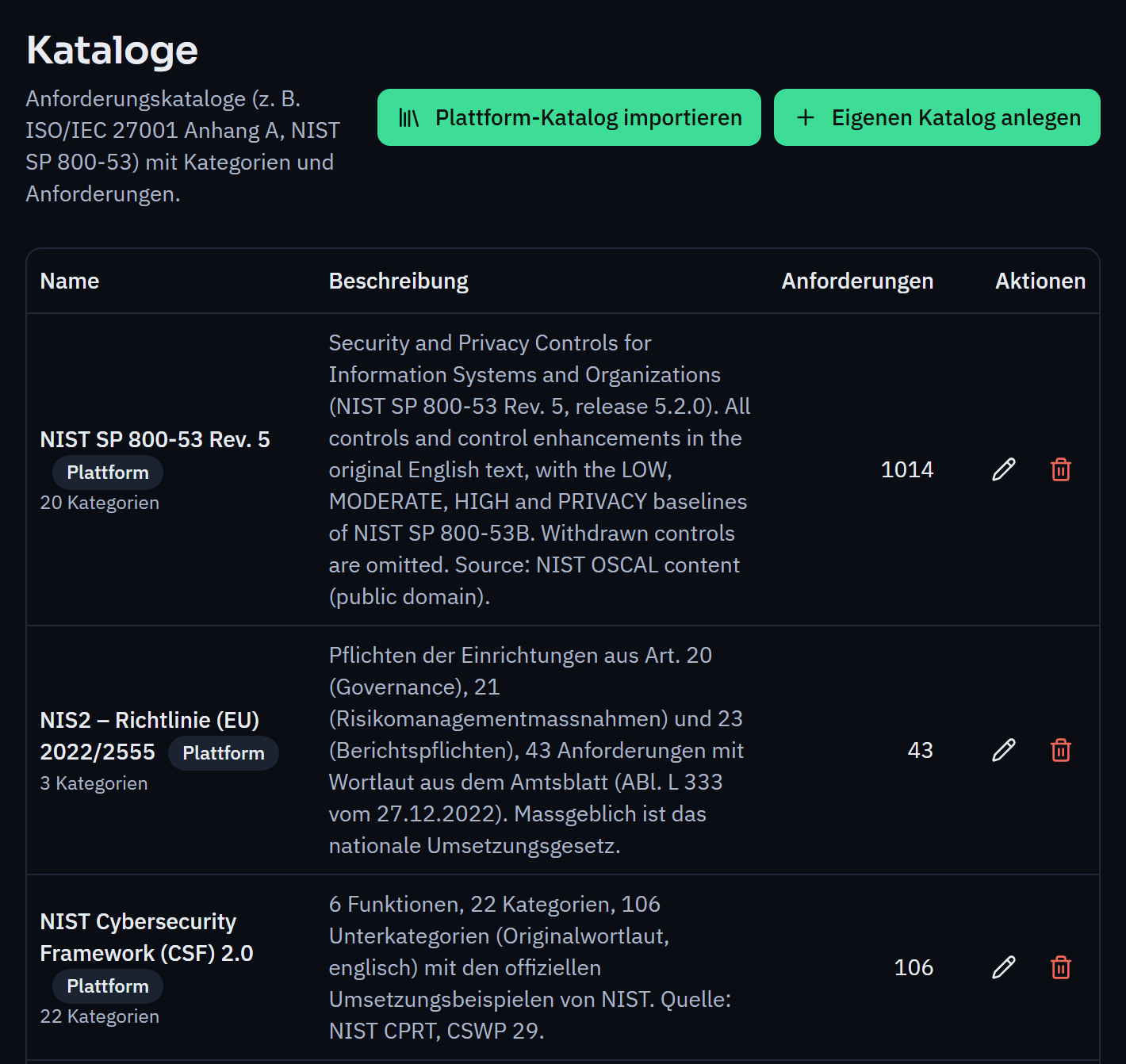Click Plattform badge of NIST Cybersecurity Framework
The image size is (1126, 1064).
click(x=108, y=986)
